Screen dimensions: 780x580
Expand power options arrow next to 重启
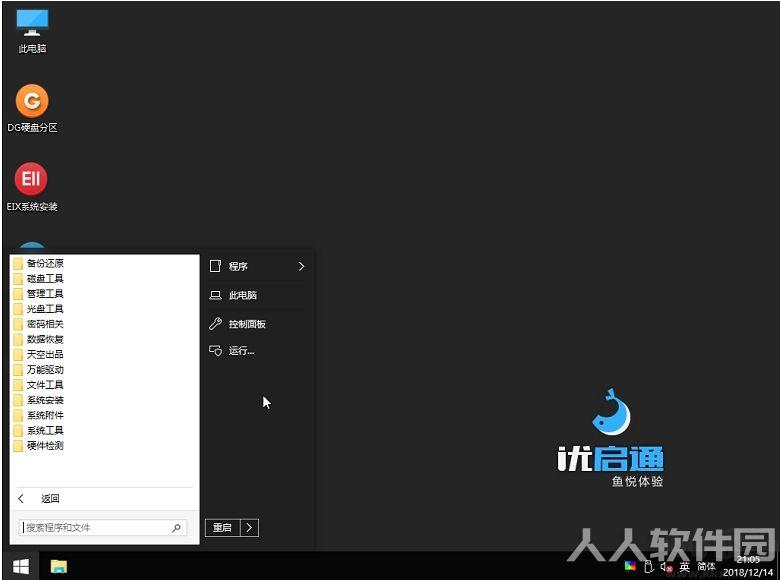[249, 528]
